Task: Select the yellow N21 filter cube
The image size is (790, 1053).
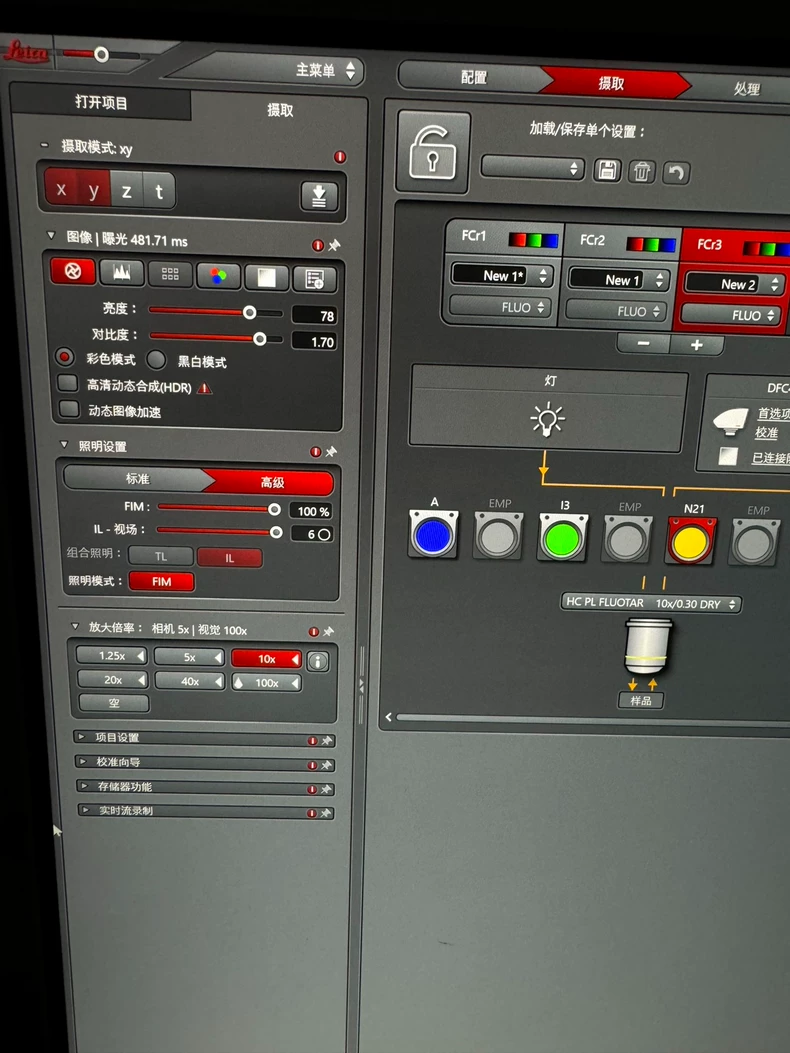Action: point(691,541)
